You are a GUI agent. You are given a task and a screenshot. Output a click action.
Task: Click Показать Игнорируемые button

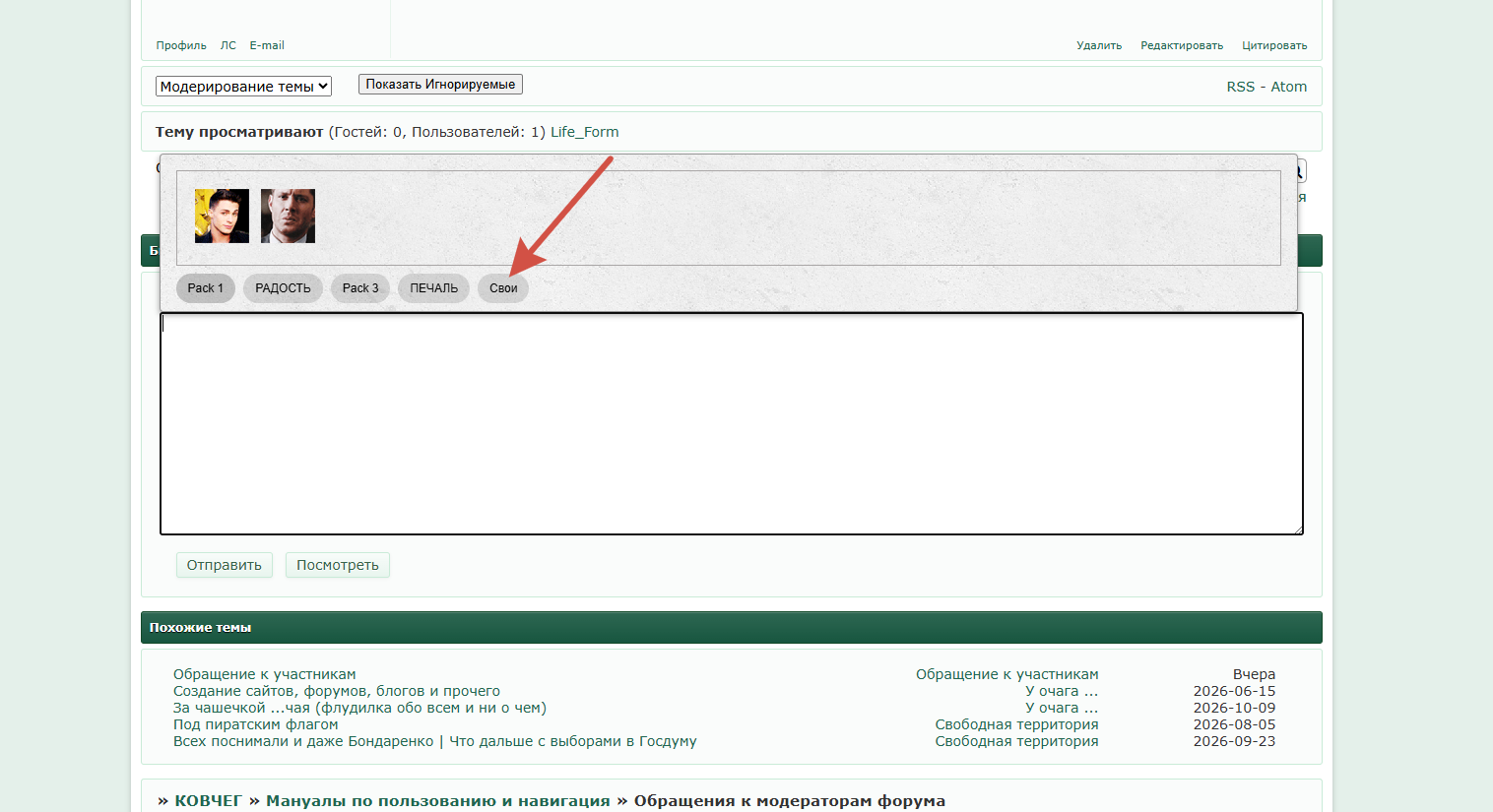pyautogui.click(x=440, y=85)
